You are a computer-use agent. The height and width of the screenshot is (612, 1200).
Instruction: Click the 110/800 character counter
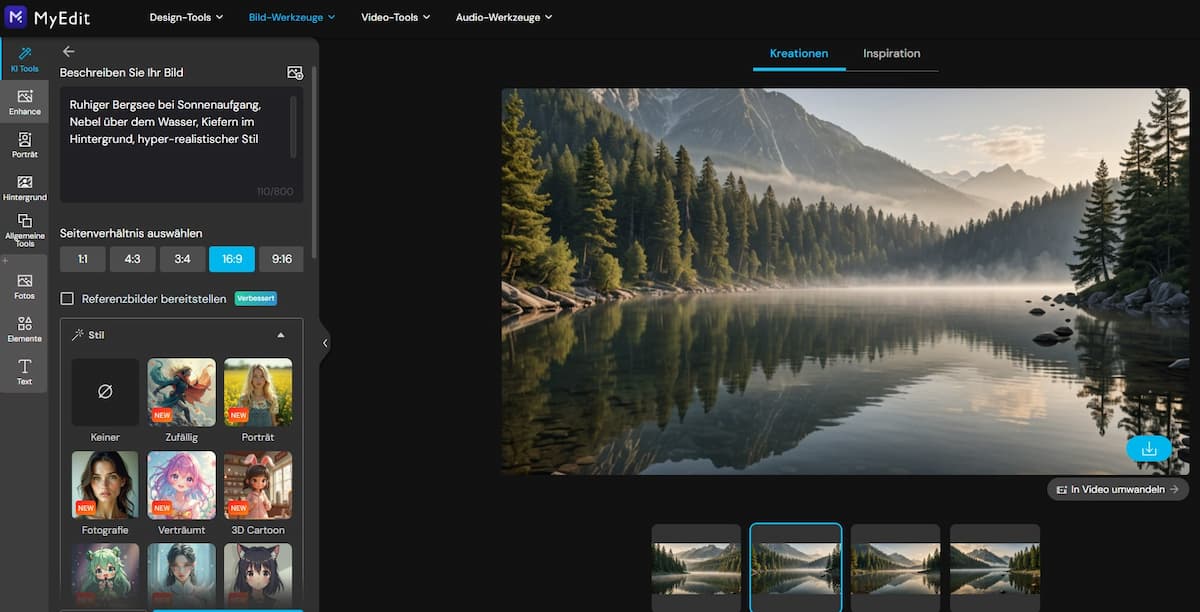click(x=276, y=191)
